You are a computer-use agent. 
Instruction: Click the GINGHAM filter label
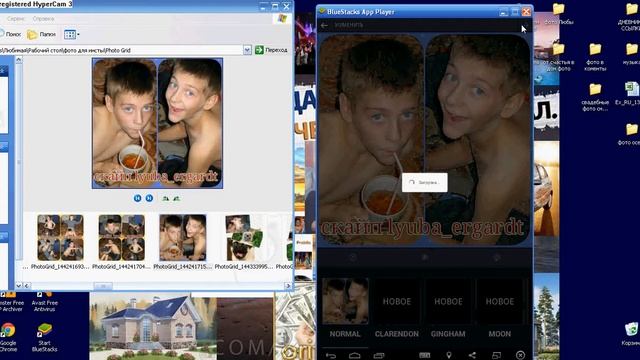pos(448,334)
